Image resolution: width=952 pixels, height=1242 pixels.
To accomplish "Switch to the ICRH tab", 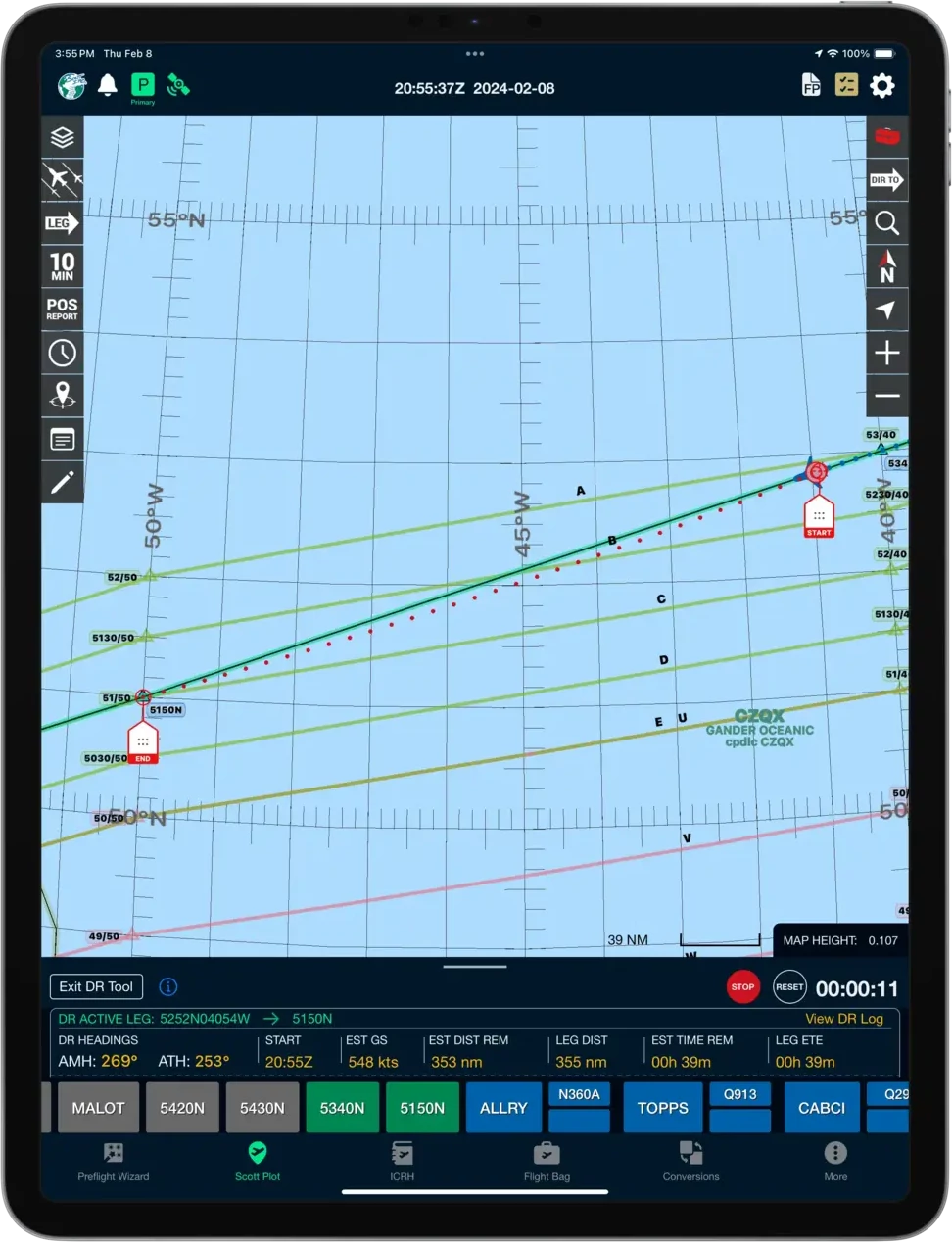I will coord(402,1160).
